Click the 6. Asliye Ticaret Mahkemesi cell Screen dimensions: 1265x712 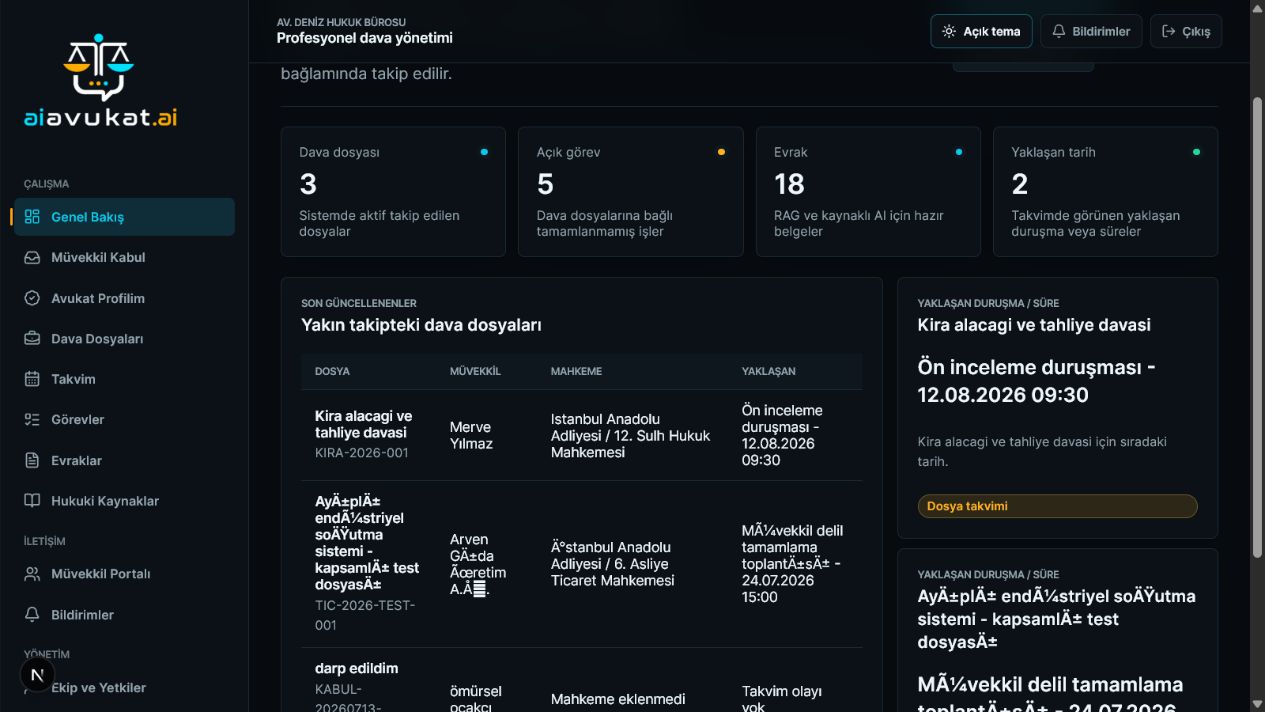coord(613,564)
